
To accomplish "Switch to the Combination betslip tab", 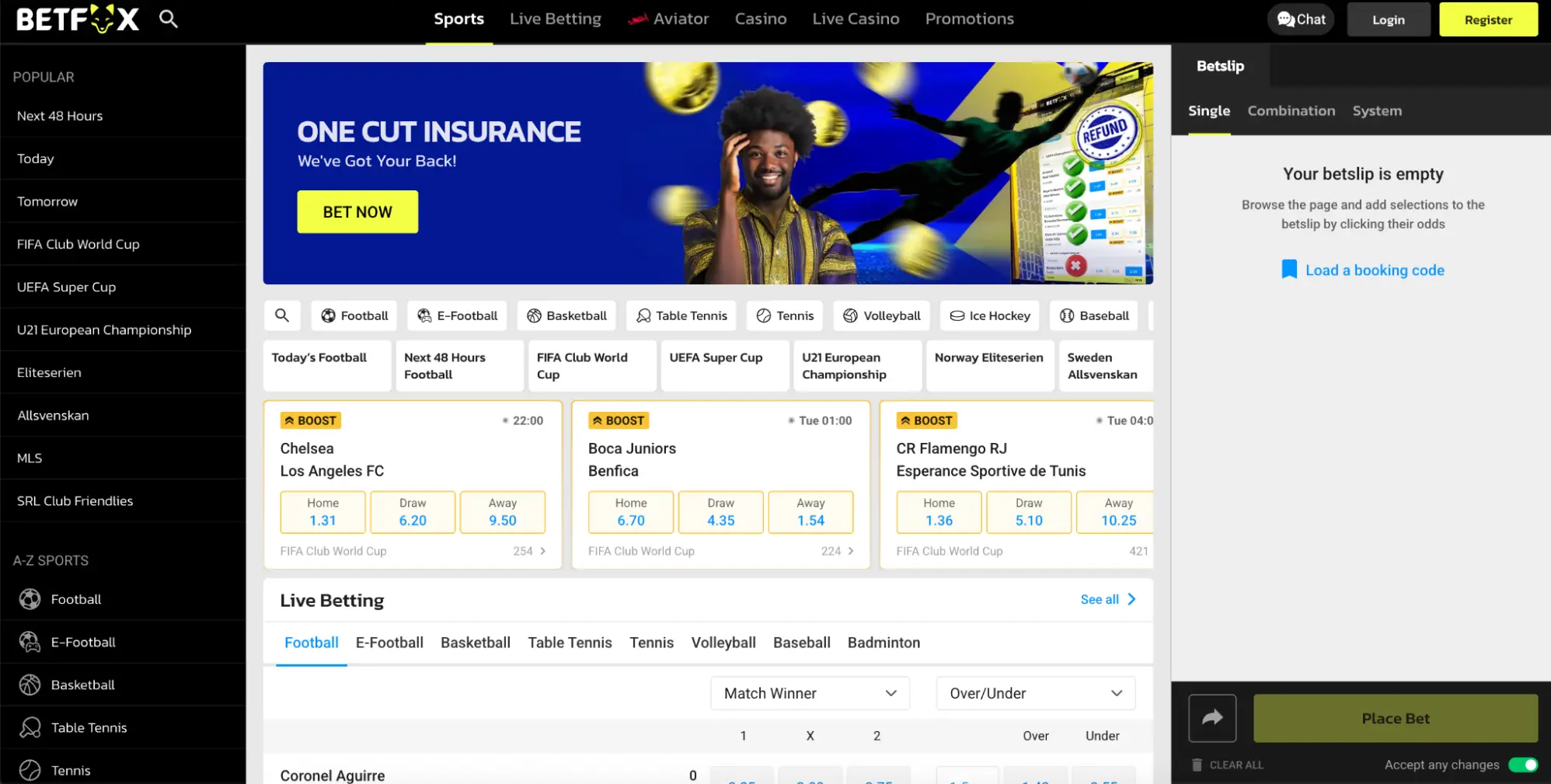I will [1291, 111].
